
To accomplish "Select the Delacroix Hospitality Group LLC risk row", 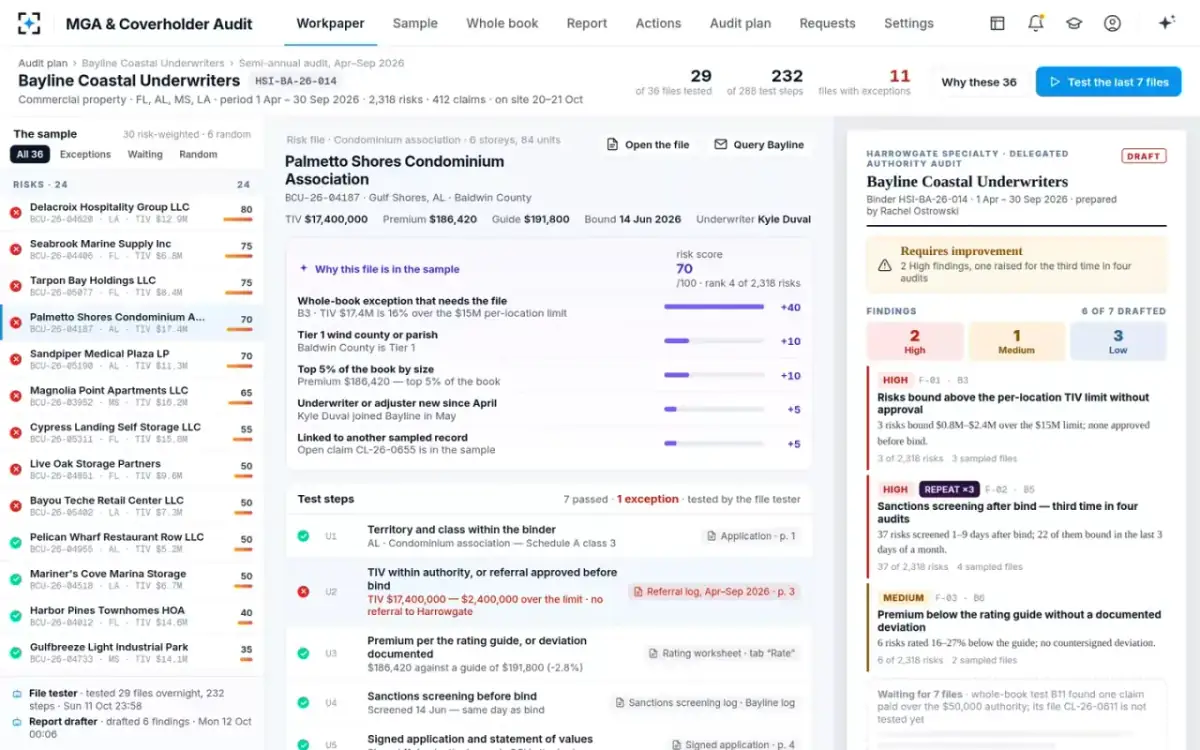I will 131,213.
